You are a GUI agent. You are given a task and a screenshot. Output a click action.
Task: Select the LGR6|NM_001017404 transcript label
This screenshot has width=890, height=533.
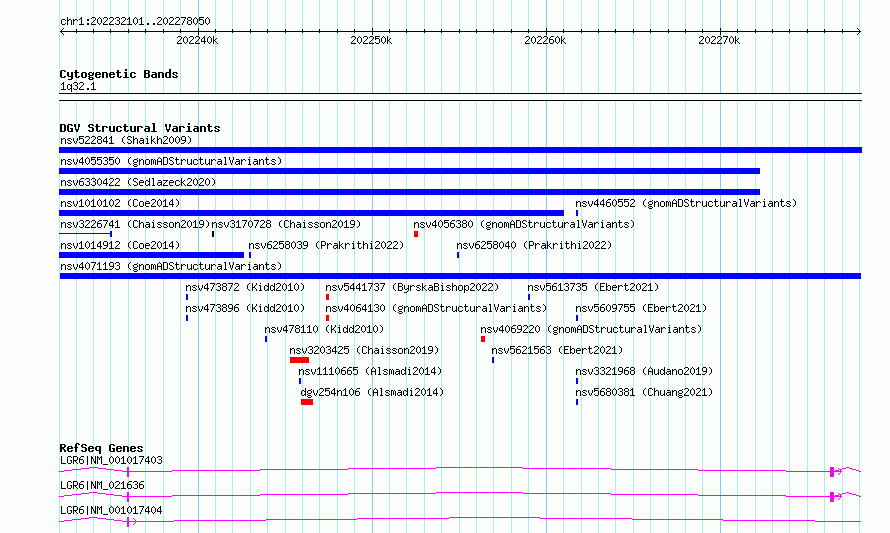111,510
